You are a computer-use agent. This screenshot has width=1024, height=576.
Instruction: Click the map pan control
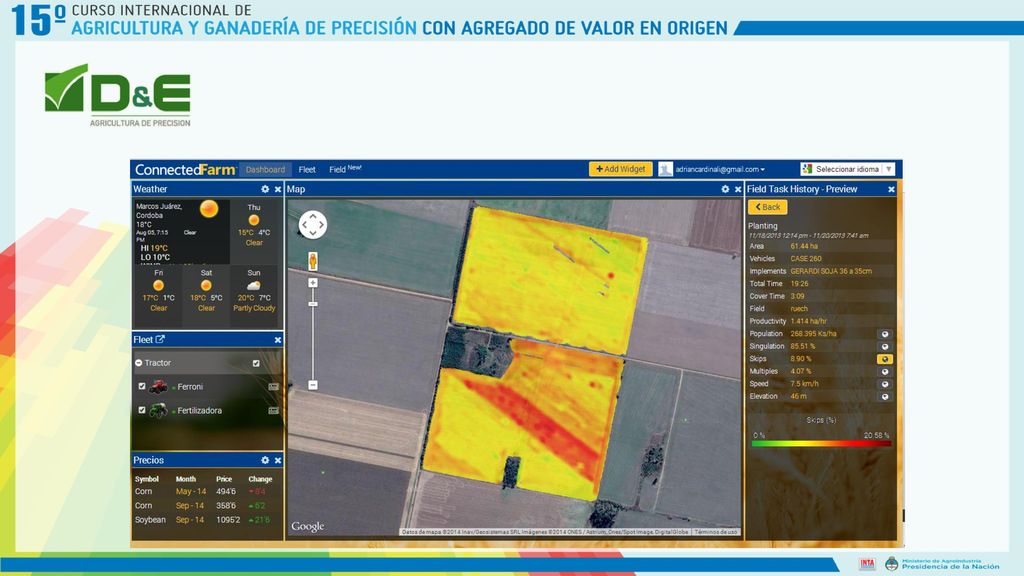click(x=313, y=224)
